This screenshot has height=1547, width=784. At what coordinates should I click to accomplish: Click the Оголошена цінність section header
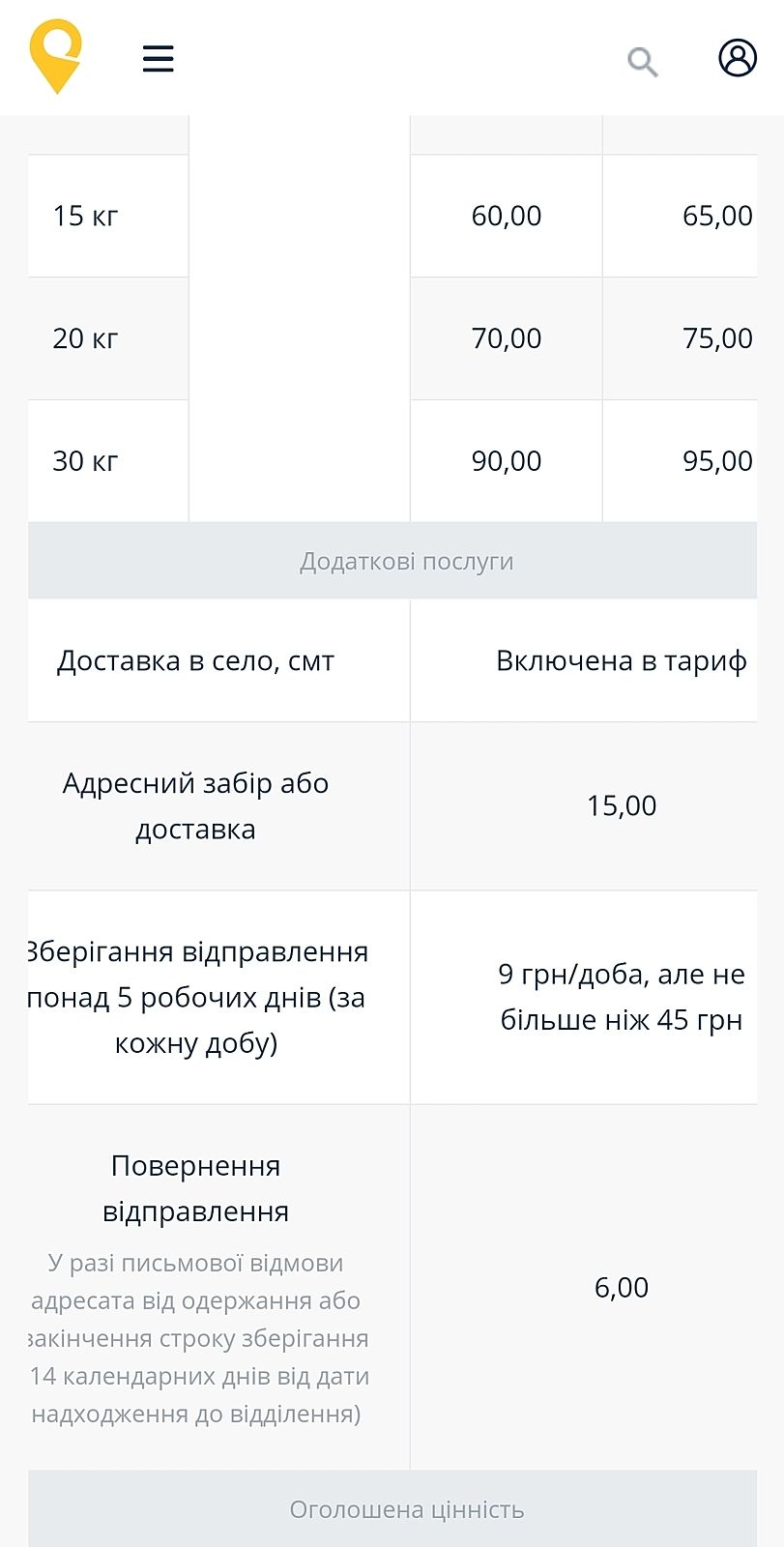coord(406,1510)
